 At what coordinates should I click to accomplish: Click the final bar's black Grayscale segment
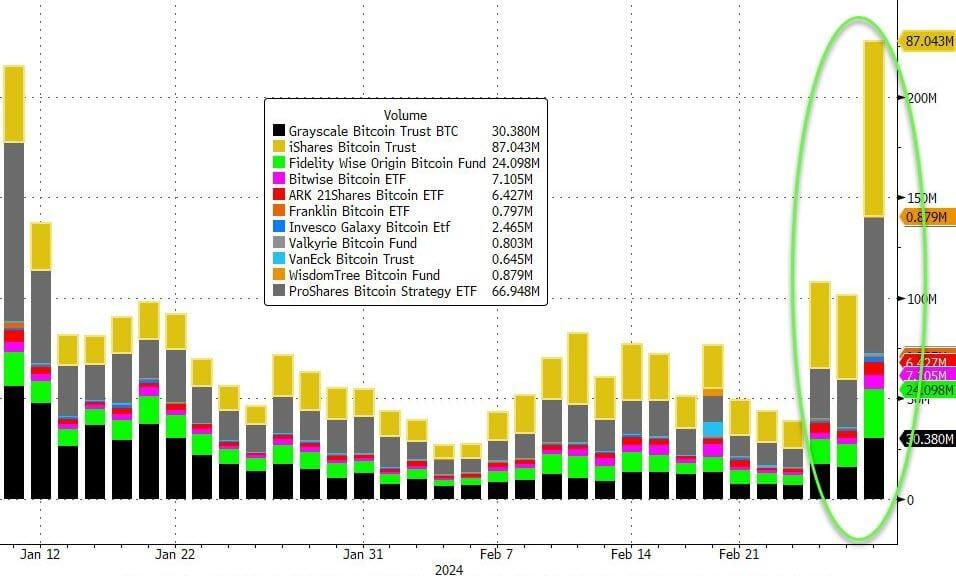pyautogui.click(x=874, y=468)
